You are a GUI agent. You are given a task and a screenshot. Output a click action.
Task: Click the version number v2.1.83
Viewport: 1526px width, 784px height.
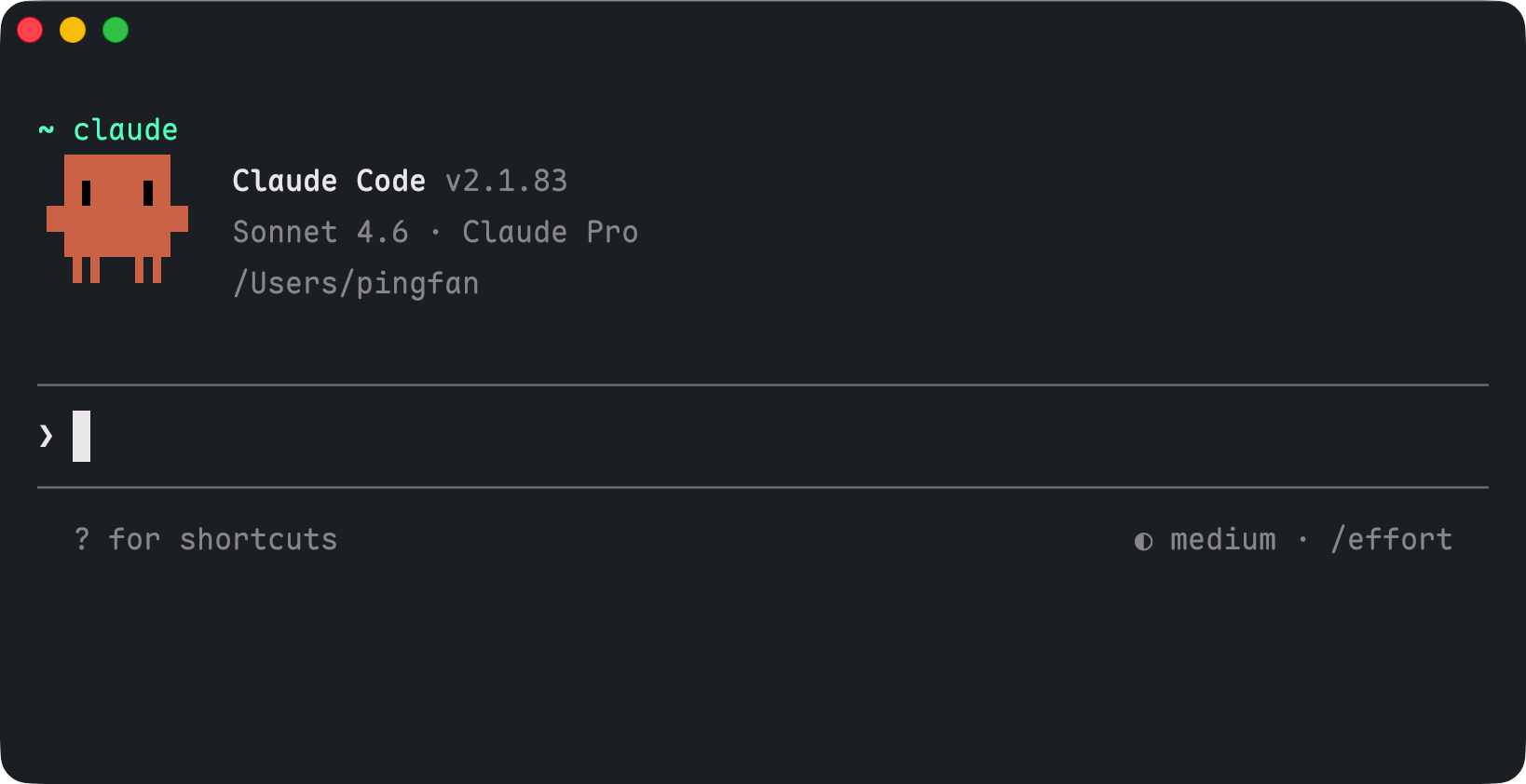pyautogui.click(x=506, y=181)
